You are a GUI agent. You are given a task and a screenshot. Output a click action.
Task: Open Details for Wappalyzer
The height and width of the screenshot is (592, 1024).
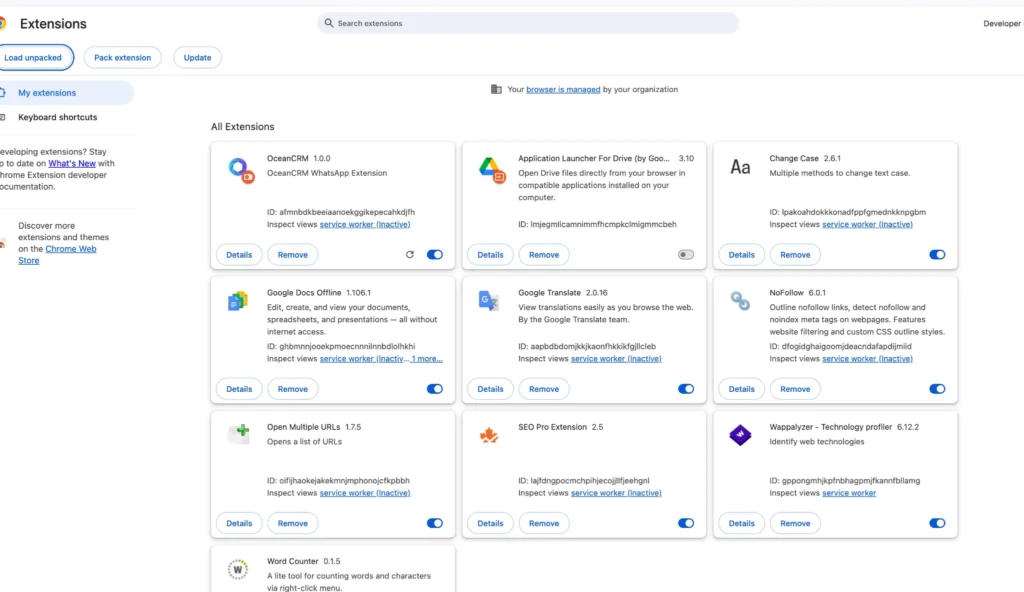click(741, 523)
